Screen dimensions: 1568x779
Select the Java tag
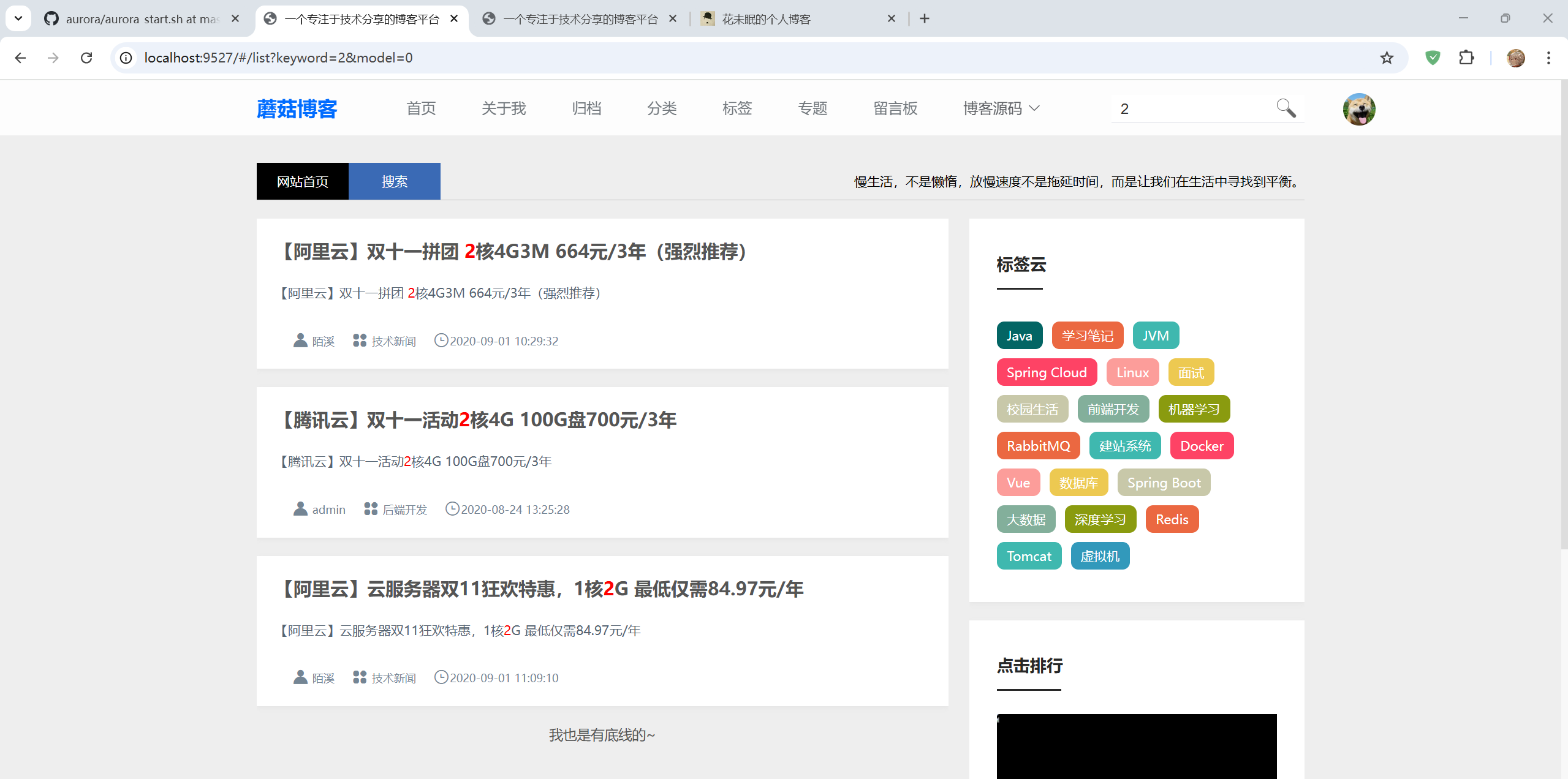click(1020, 335)
